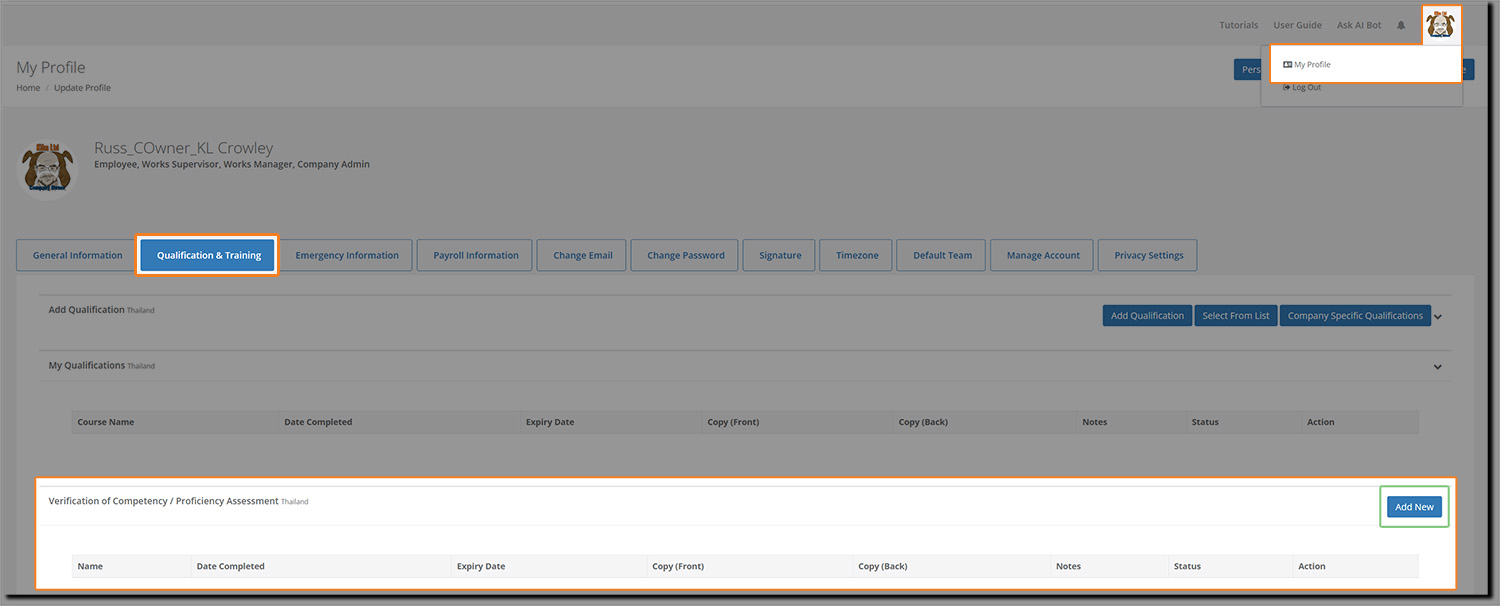The width and height of the screenshot is (1500, 606).
Task: Open the Tutorials link
Action: tap(1239, 25)
